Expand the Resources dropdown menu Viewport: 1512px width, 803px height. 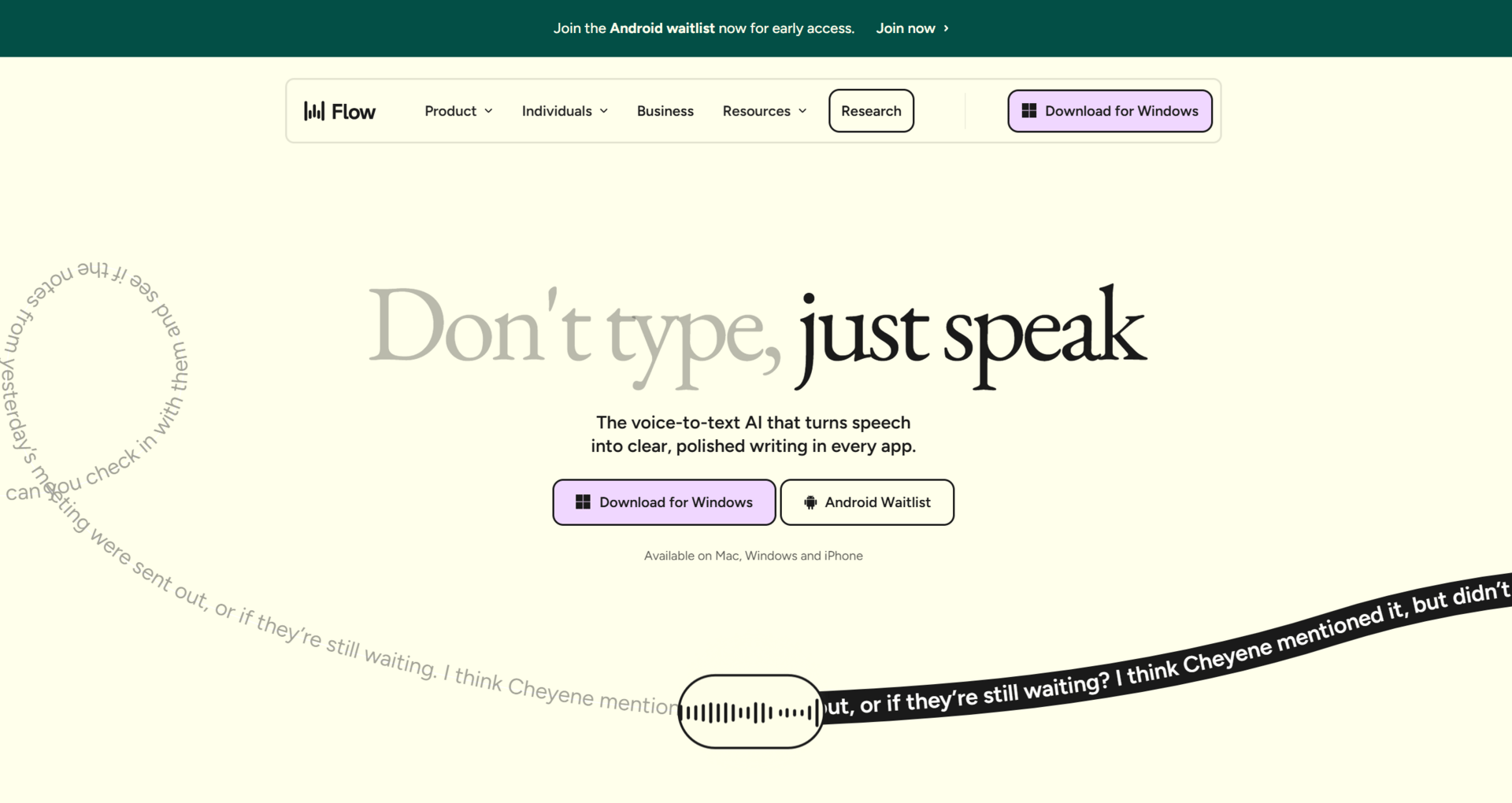pos(765,111)
